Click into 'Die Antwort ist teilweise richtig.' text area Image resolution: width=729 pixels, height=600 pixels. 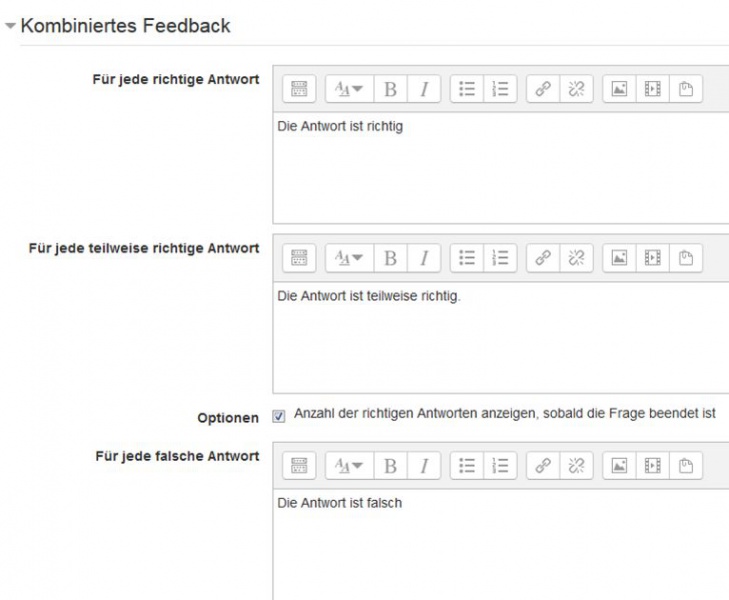tap(500, 340)
